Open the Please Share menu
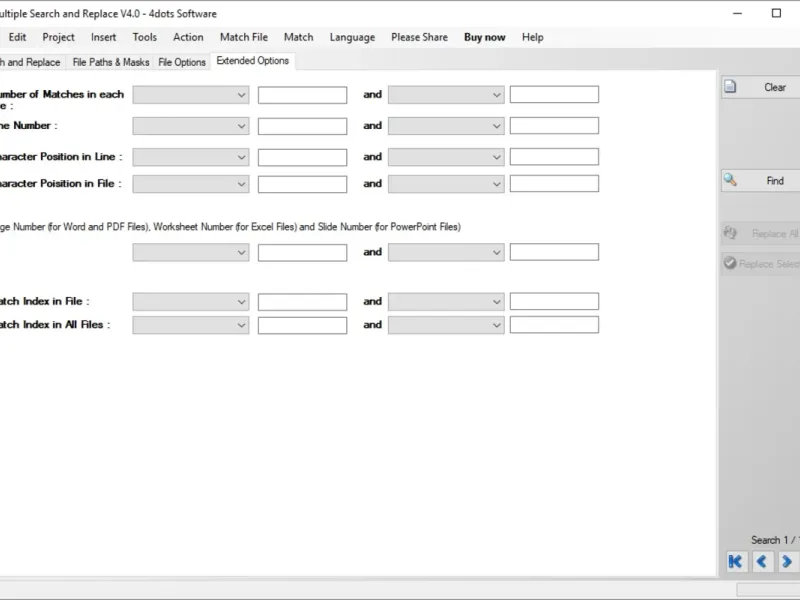This screenshot has height=600, width=800. (419, 37)
